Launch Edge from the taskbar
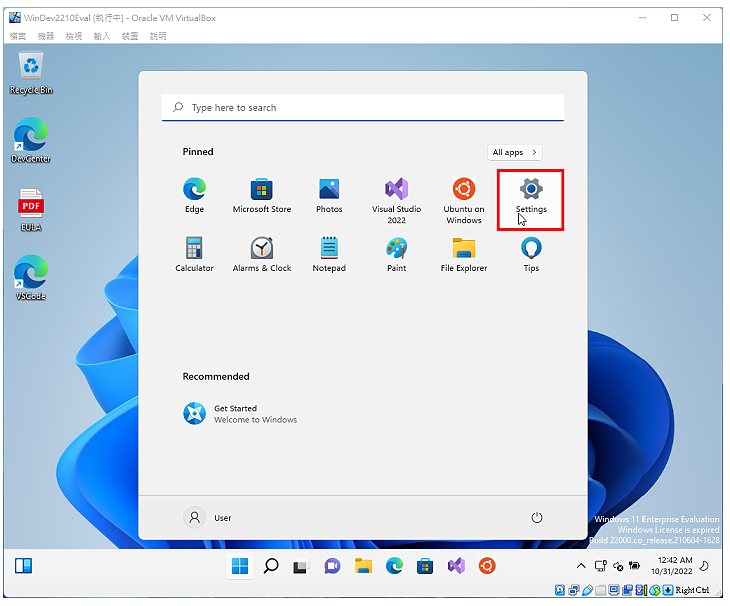Image resolution: width=730 pixels, height=606 pixels. click(394, 566)
